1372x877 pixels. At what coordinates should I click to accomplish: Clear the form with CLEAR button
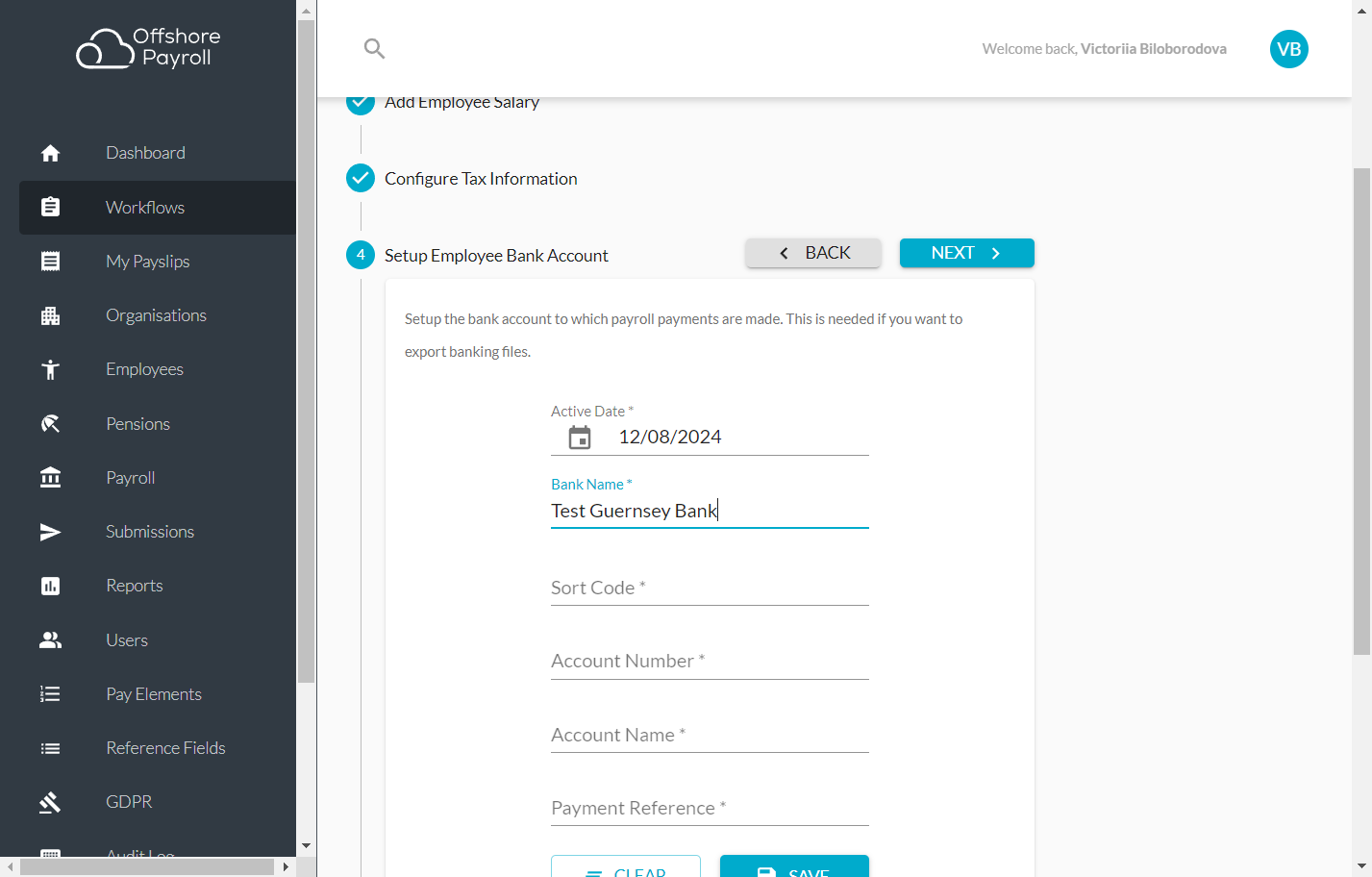coord(626,866)
